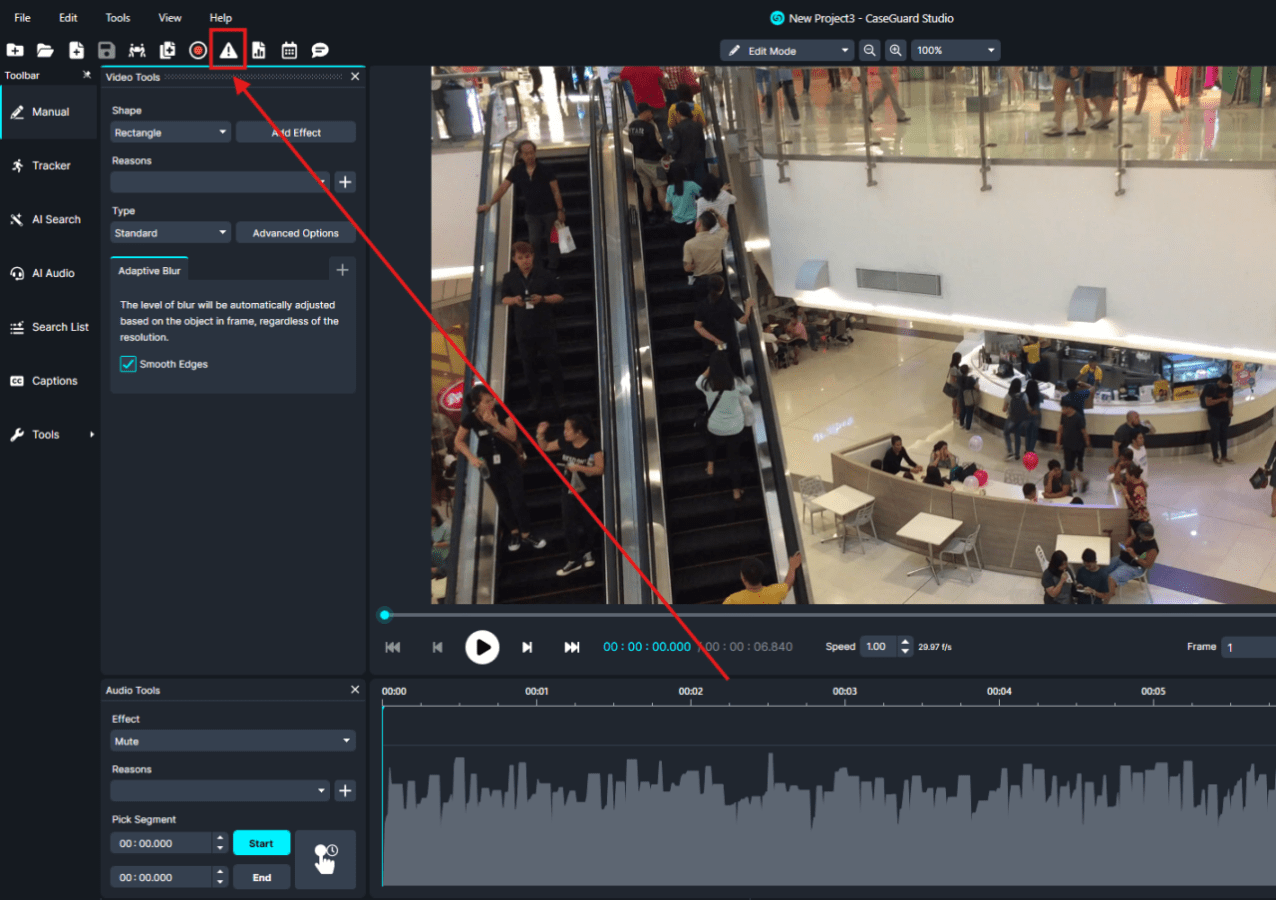
Task: Switch to the AI Search sidebar tab
Action: coord(48,219)
